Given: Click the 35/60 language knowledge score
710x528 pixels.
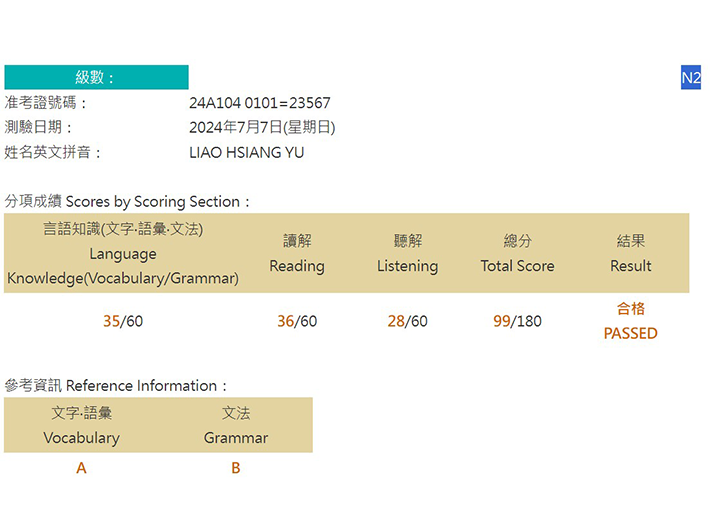Looking at the screenshot, I should pos(123,321).
